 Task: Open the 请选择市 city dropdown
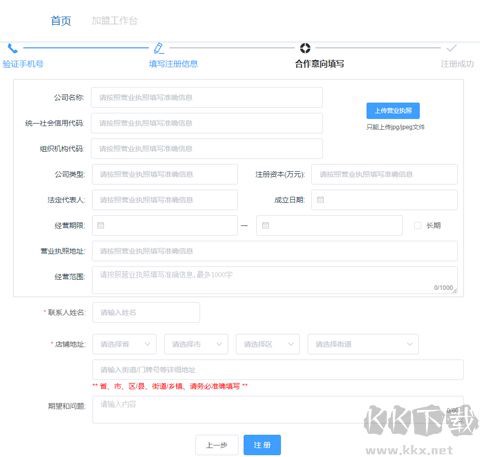click(196, 344)
